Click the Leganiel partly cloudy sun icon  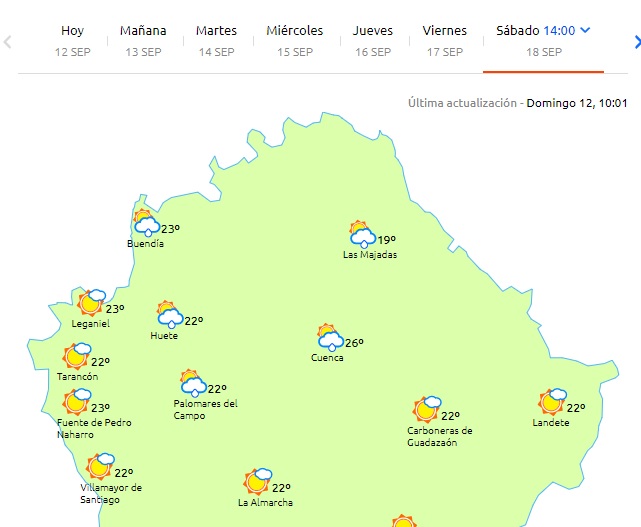pos(92,302)
